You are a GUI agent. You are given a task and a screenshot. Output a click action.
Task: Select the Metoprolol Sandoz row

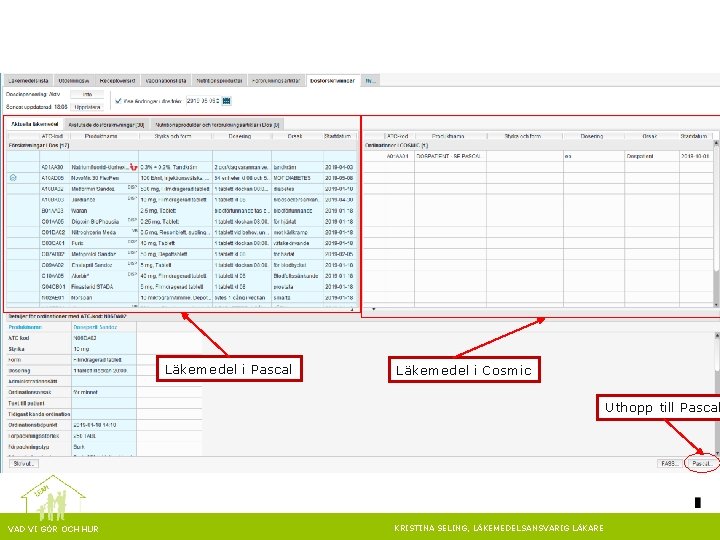(x=182, y=254)
